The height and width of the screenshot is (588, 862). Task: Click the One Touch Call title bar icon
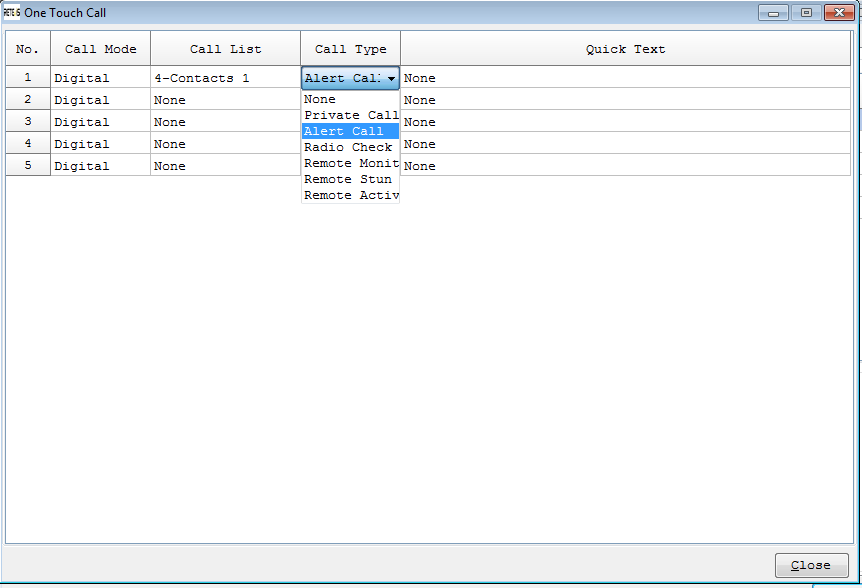coord(12,13)
